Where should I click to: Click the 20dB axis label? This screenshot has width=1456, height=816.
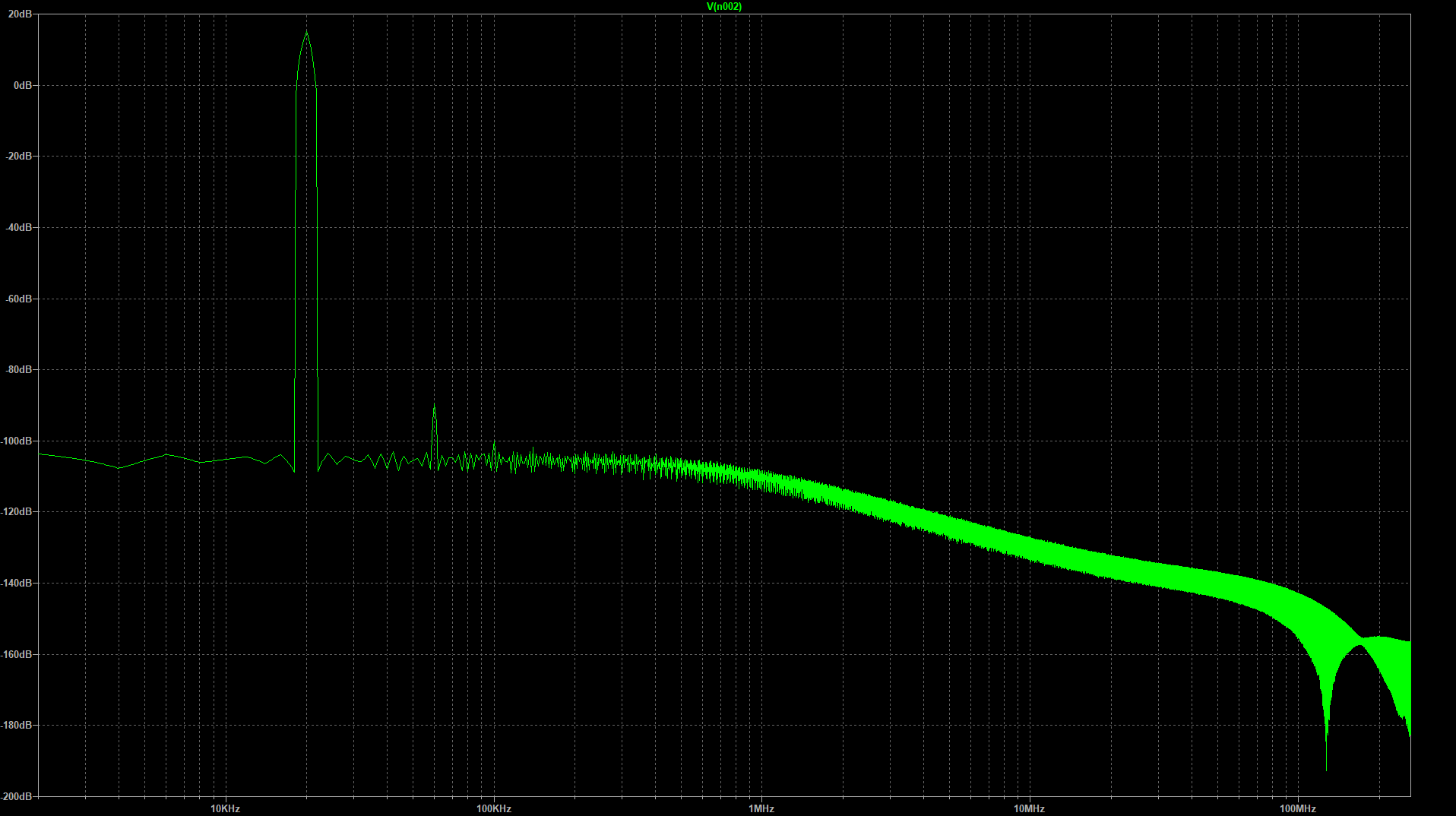pyautogui.click(x=20, y=14)
